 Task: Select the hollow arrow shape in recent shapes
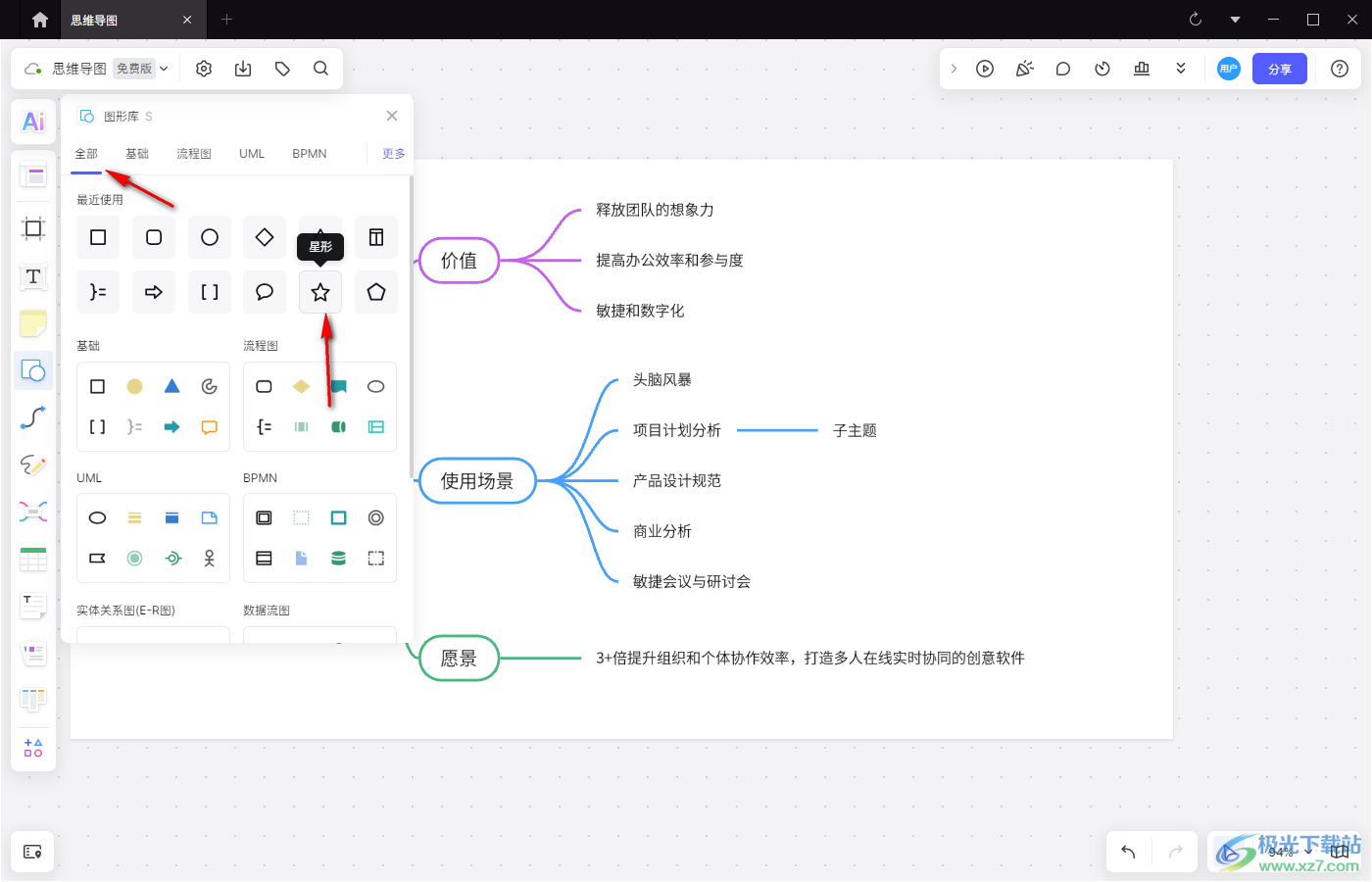click(x=154, y=292)
